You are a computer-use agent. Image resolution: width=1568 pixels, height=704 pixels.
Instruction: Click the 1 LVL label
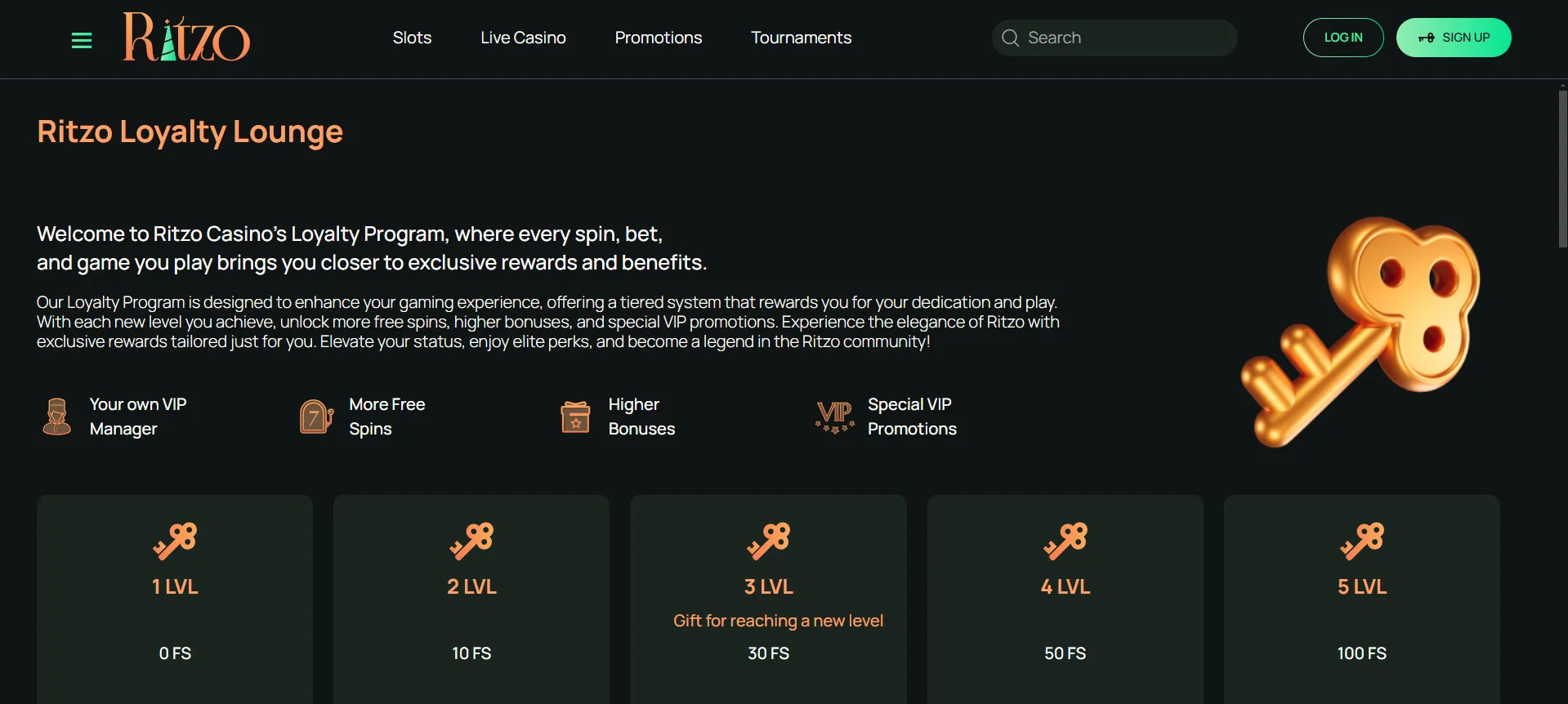[175, 586]
